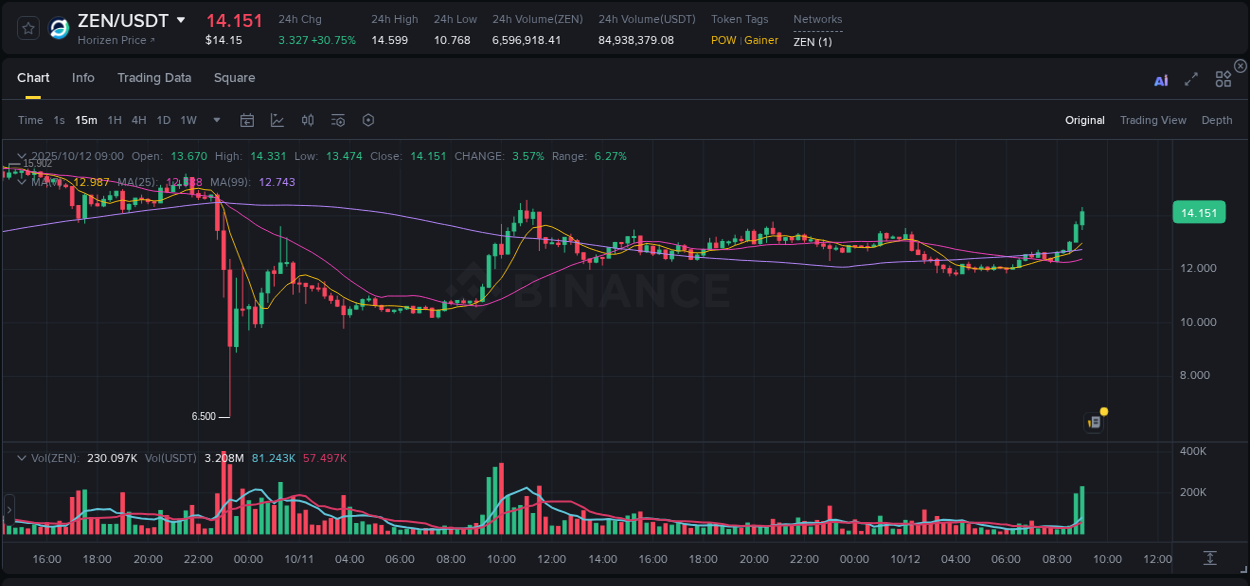Launch the AI analysis feature icon
This screenshot has width=1250, height=586.
point(1160,79)
